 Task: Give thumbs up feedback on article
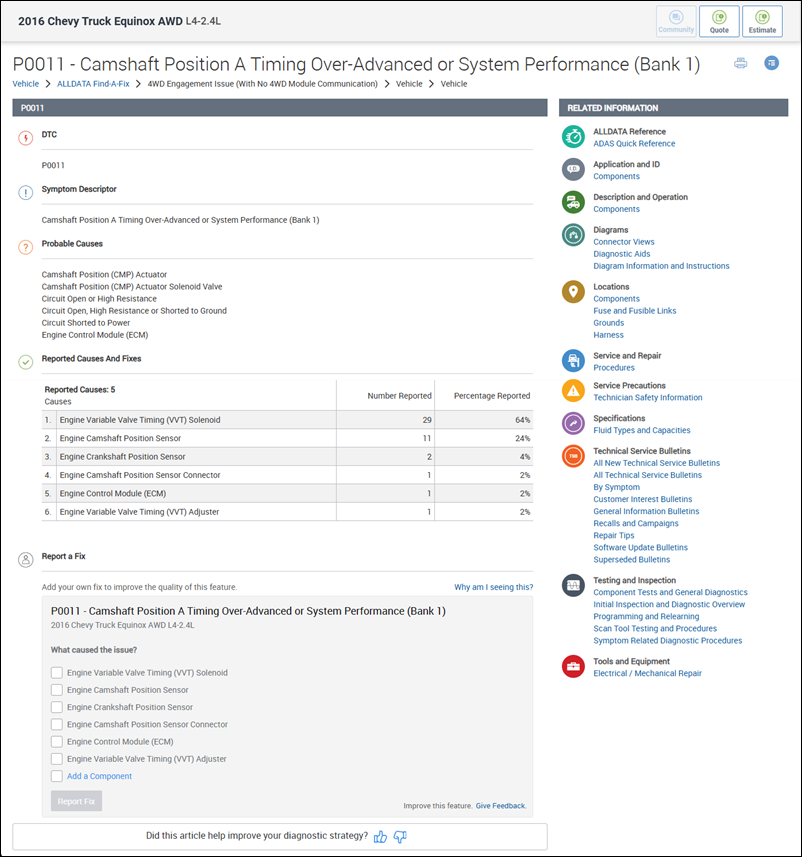380,837
